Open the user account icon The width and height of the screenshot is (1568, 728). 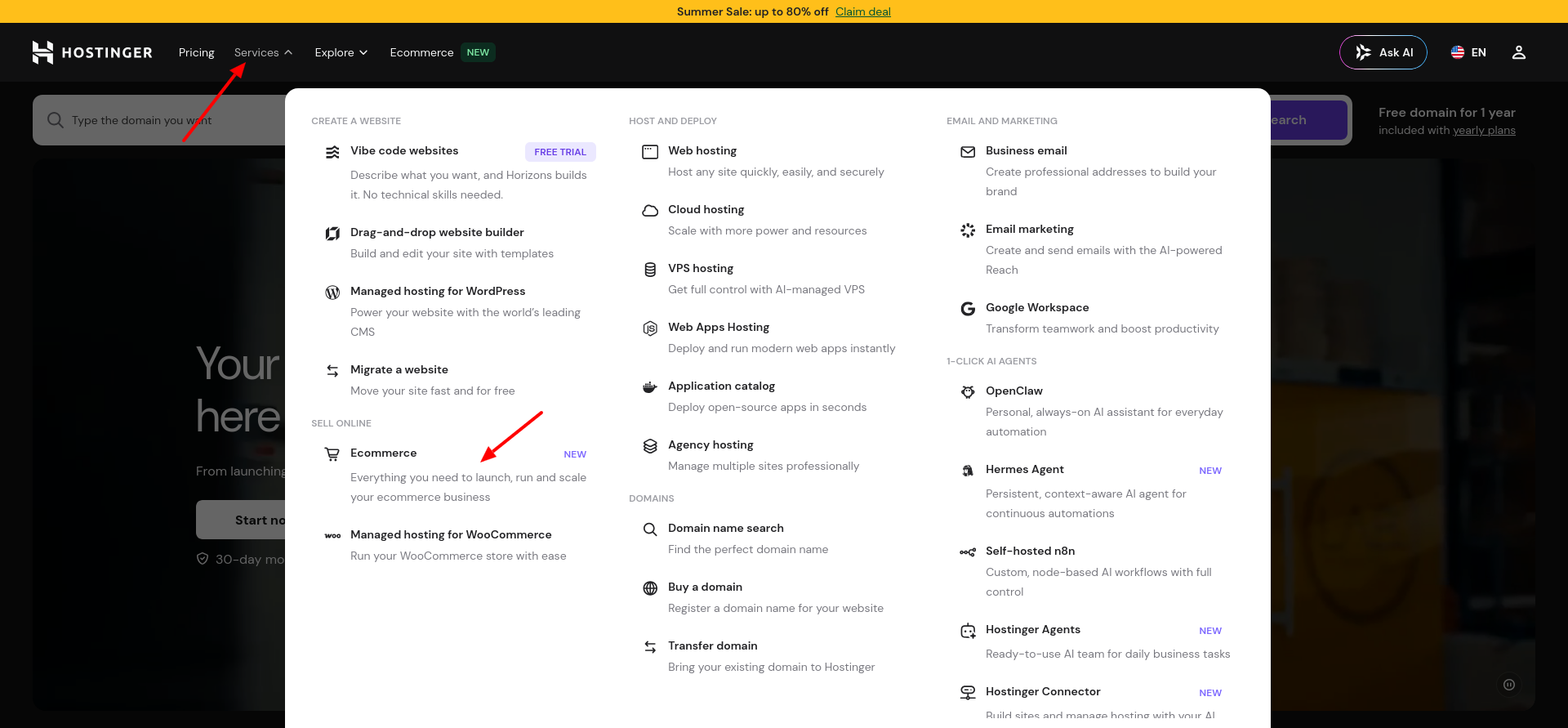pyautogui.click(x=1518, y=52)
